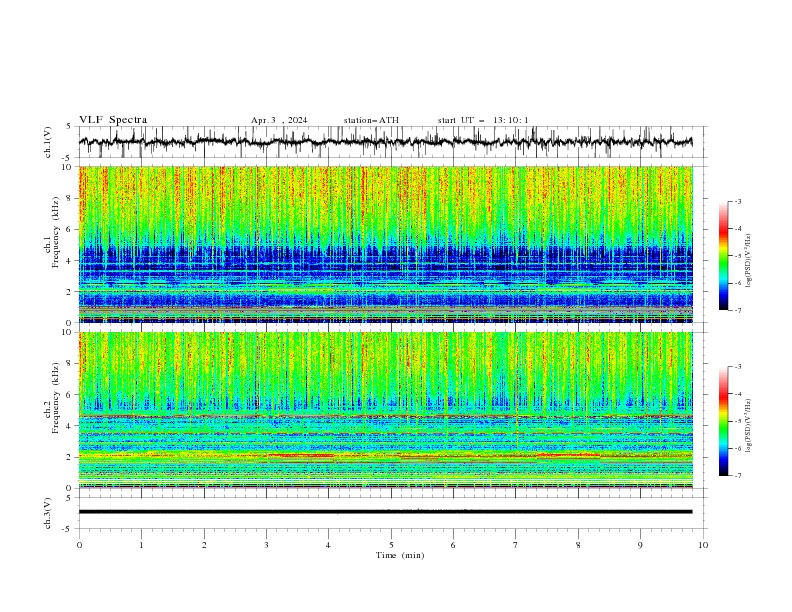Click the ch.3 voltage waveform trace

(x=385, y=512)
